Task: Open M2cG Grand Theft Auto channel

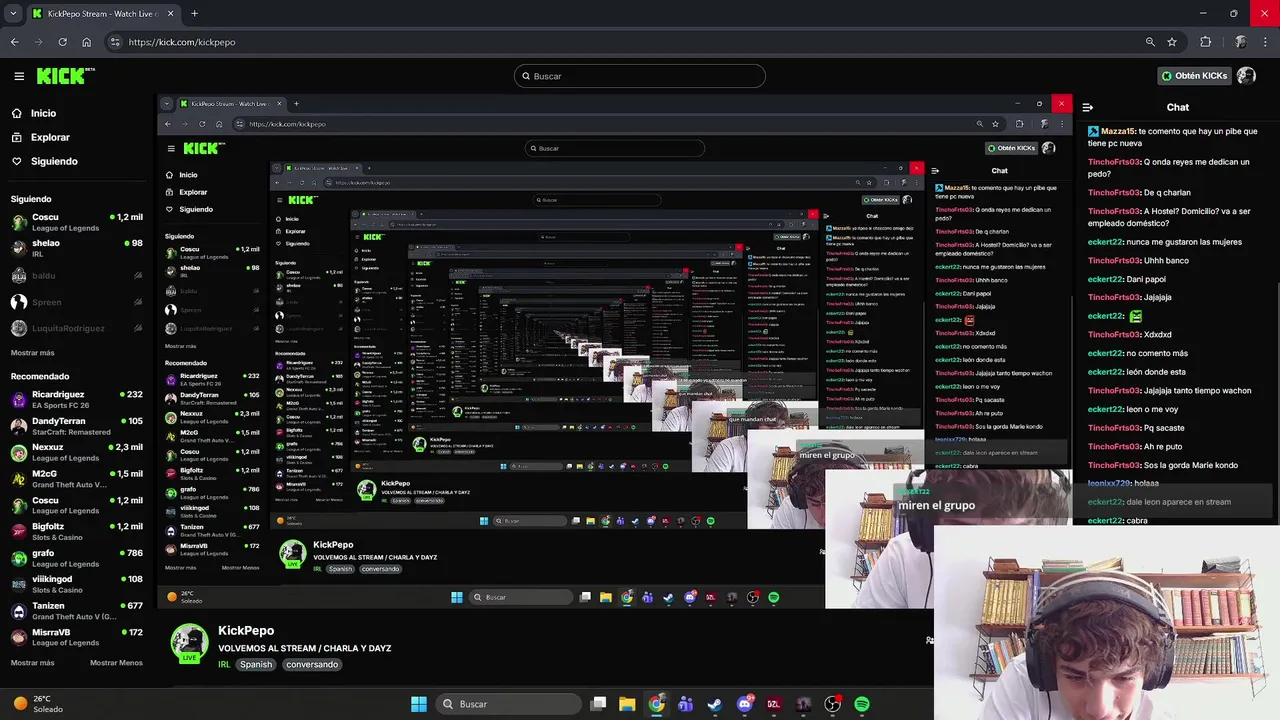Action: point(77,479)
